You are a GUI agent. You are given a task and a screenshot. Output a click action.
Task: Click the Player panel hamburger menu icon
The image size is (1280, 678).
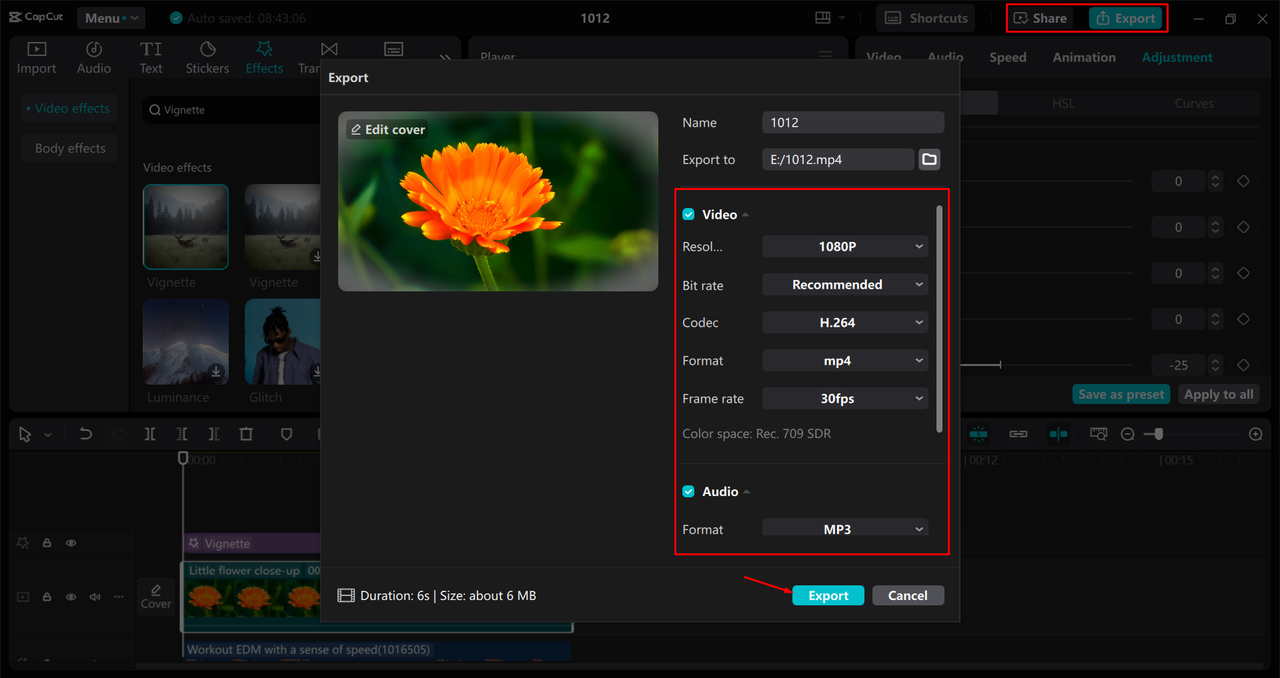(x=826, y=57)
